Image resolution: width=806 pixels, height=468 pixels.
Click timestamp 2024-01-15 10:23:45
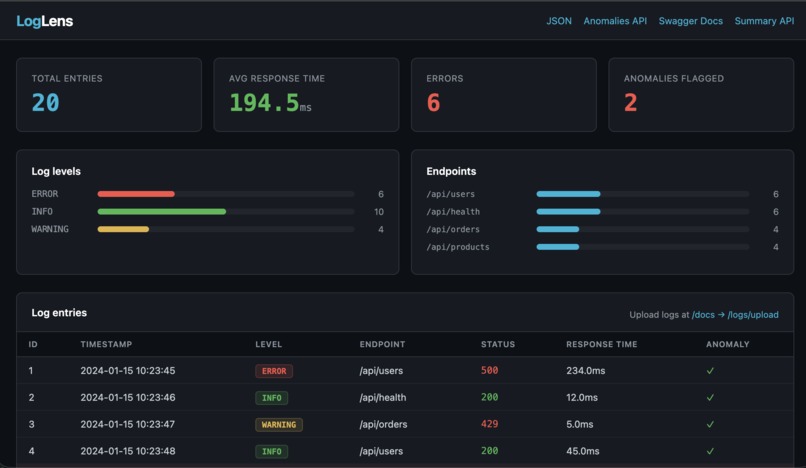click(x=127, y=371)
